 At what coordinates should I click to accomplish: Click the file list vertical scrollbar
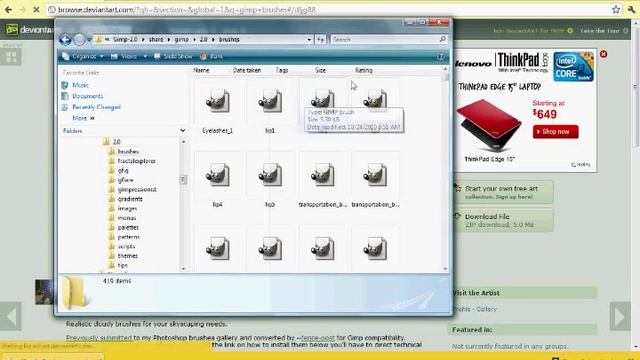tap(445, 169)
